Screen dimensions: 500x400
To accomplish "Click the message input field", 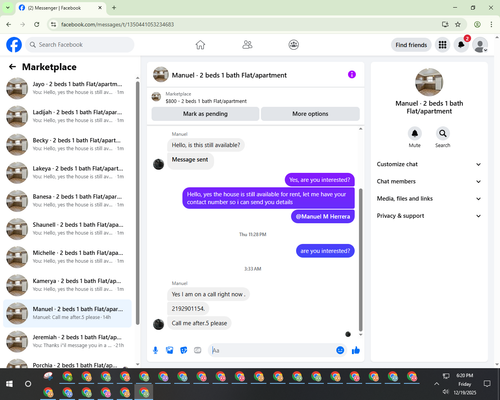I will click(272, 350).
